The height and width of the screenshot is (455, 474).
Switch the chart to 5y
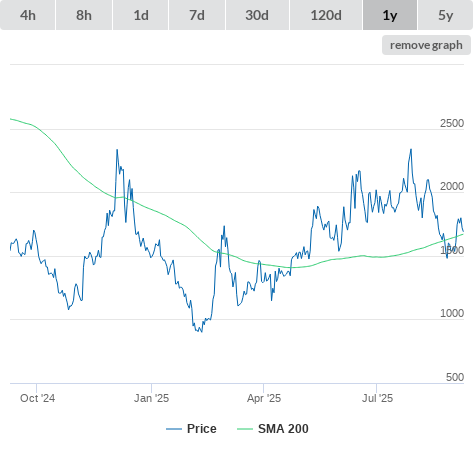point(445,15)
